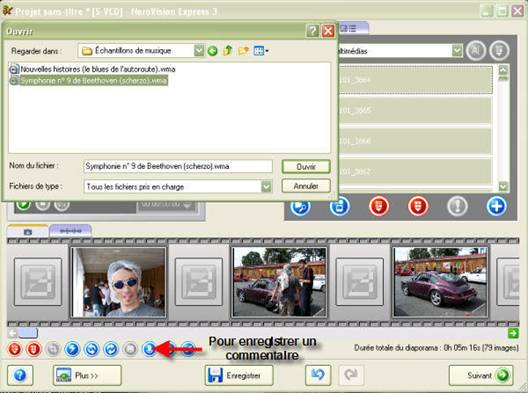Create a new folder in Ouvrir dialog
Image resolution: width=528 pixels, height=393 pixels.
243,51
